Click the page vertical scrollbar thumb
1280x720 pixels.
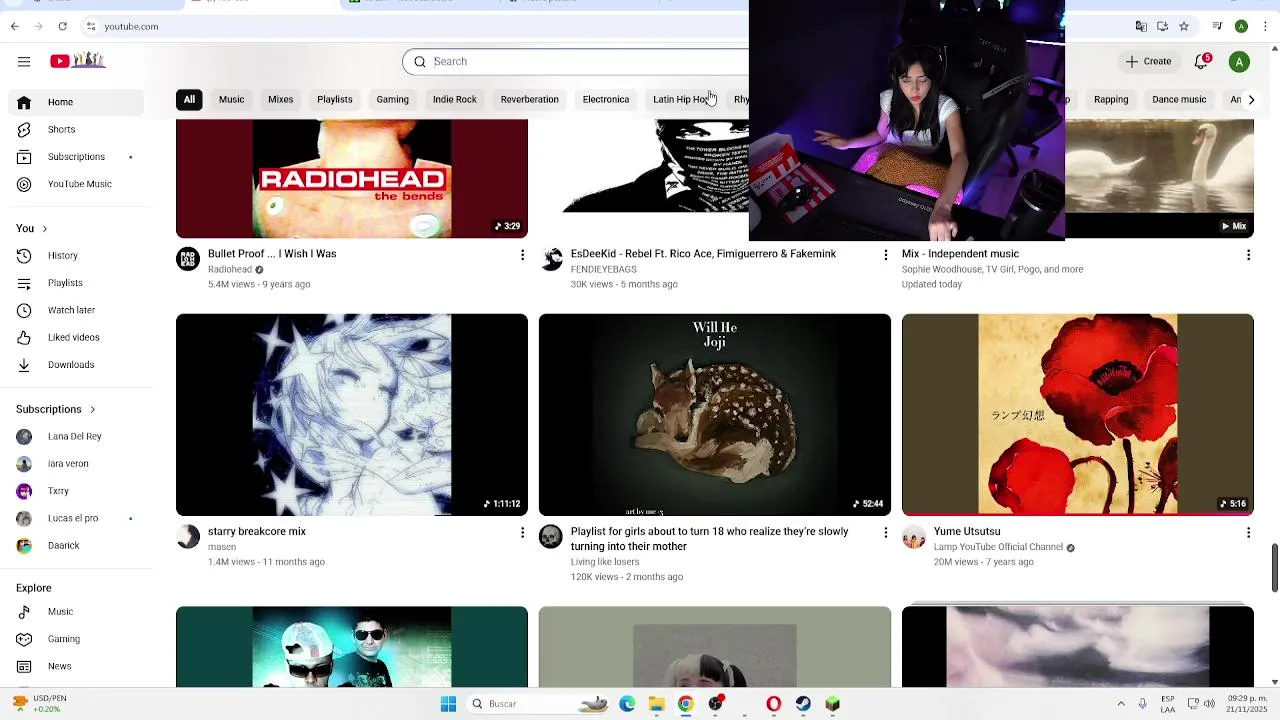coord(1275,568)
